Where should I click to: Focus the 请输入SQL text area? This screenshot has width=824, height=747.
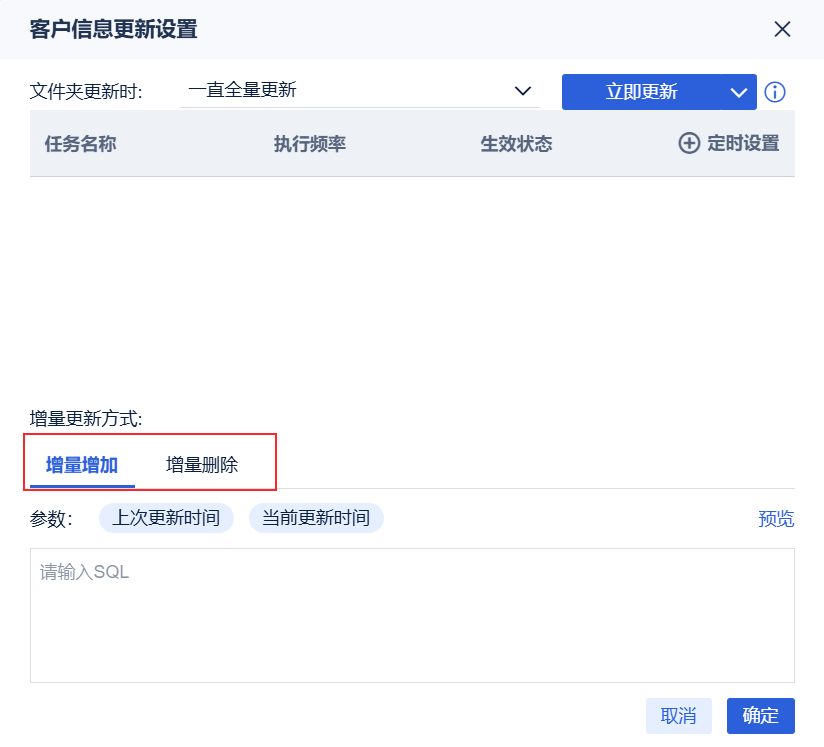coord(412,615)
